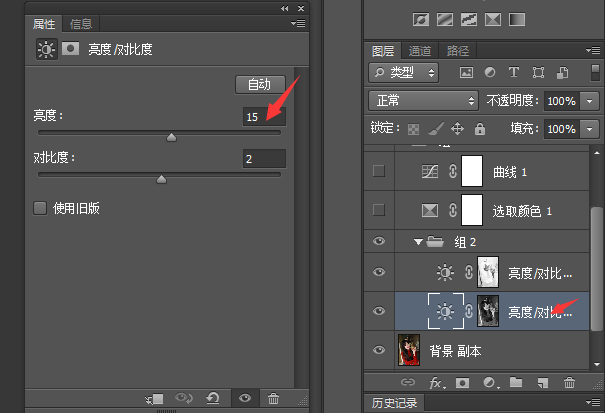Switch to the 信息 tab
Viewport: 605px width, 413px height.
tap(81, 24)
